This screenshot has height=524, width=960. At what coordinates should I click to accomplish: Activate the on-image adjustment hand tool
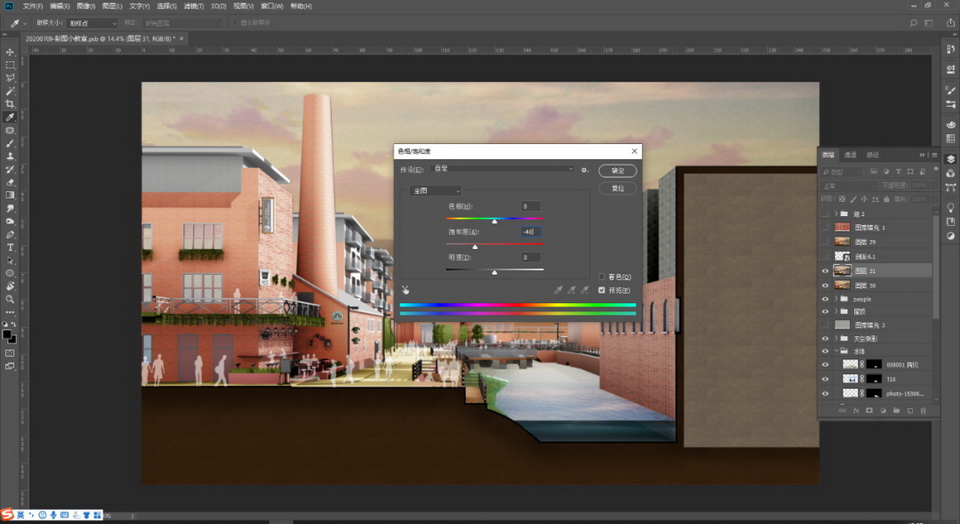406,289
